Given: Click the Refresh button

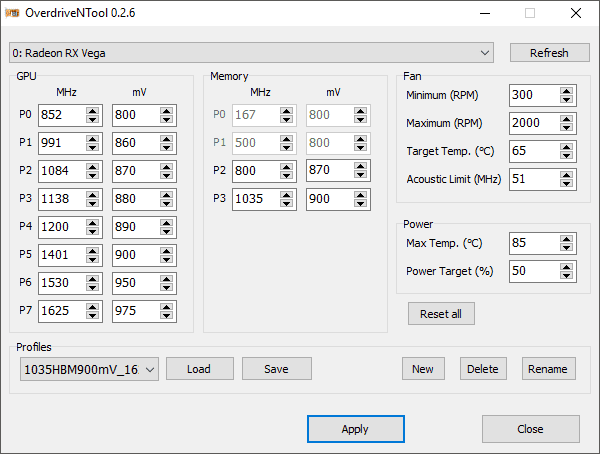Looking at the screenshot, I should 549,53.
